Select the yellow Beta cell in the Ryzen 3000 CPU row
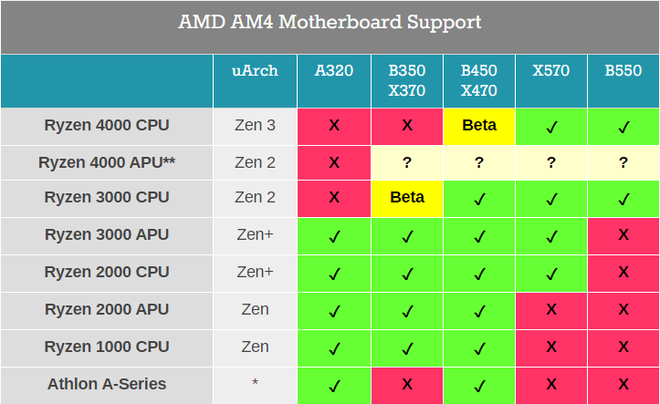Viewport: 660px width, 404px height. click(407, 198)
